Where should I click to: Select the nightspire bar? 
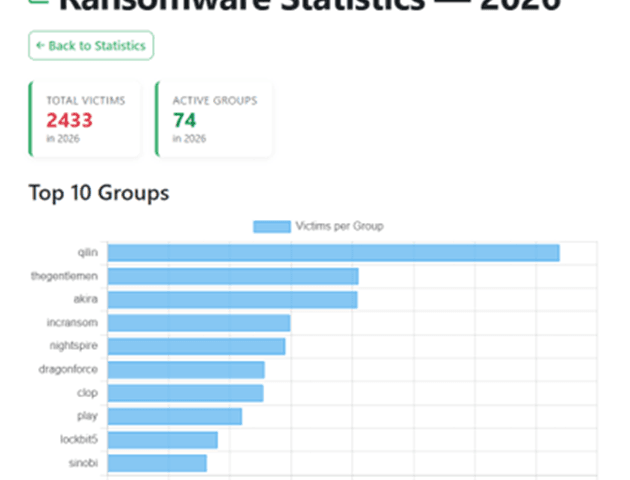pyautogui.click(x=196, y=346)
